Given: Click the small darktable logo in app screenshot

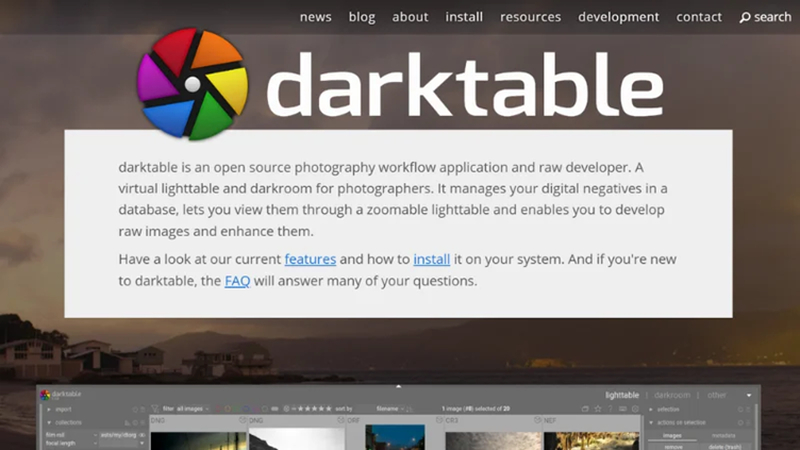Looking at the screenshot, I should pos(45,395).
